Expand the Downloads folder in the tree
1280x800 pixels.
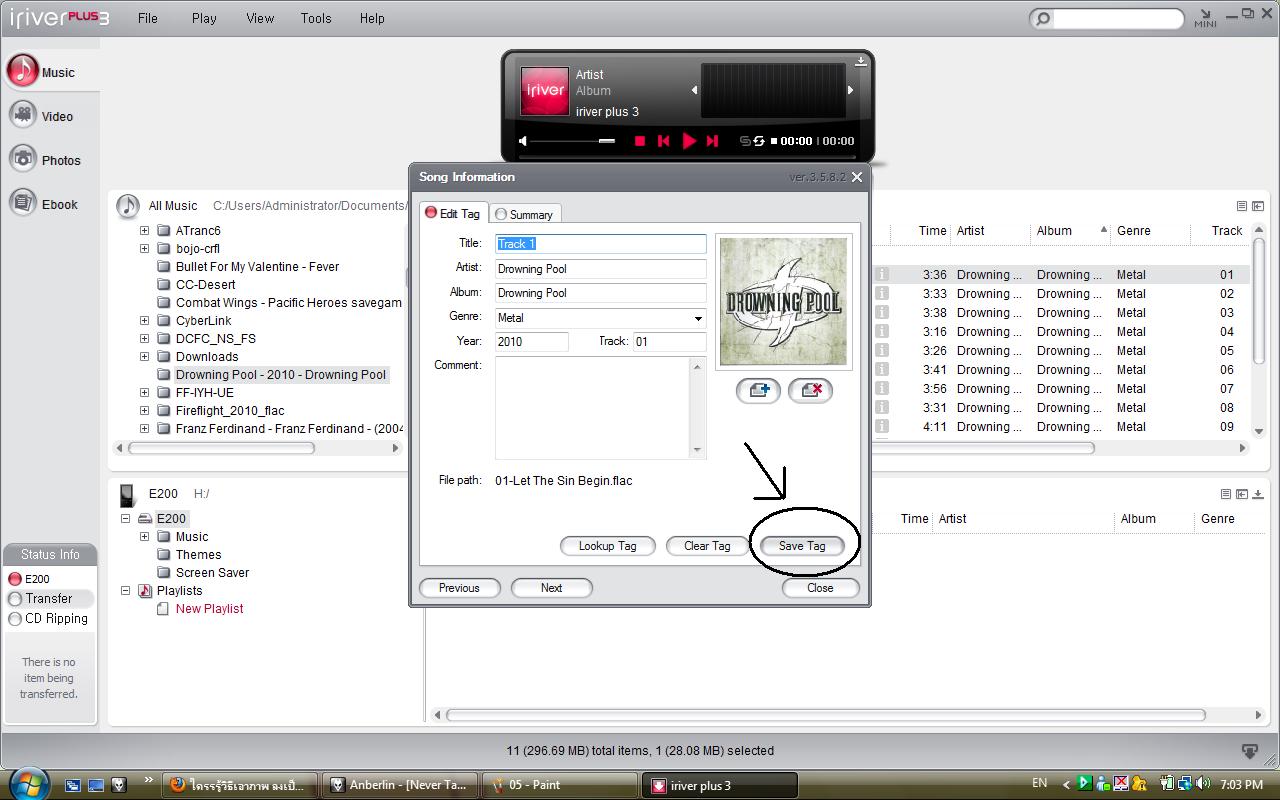pyautogui.click(x=144, y=356)
